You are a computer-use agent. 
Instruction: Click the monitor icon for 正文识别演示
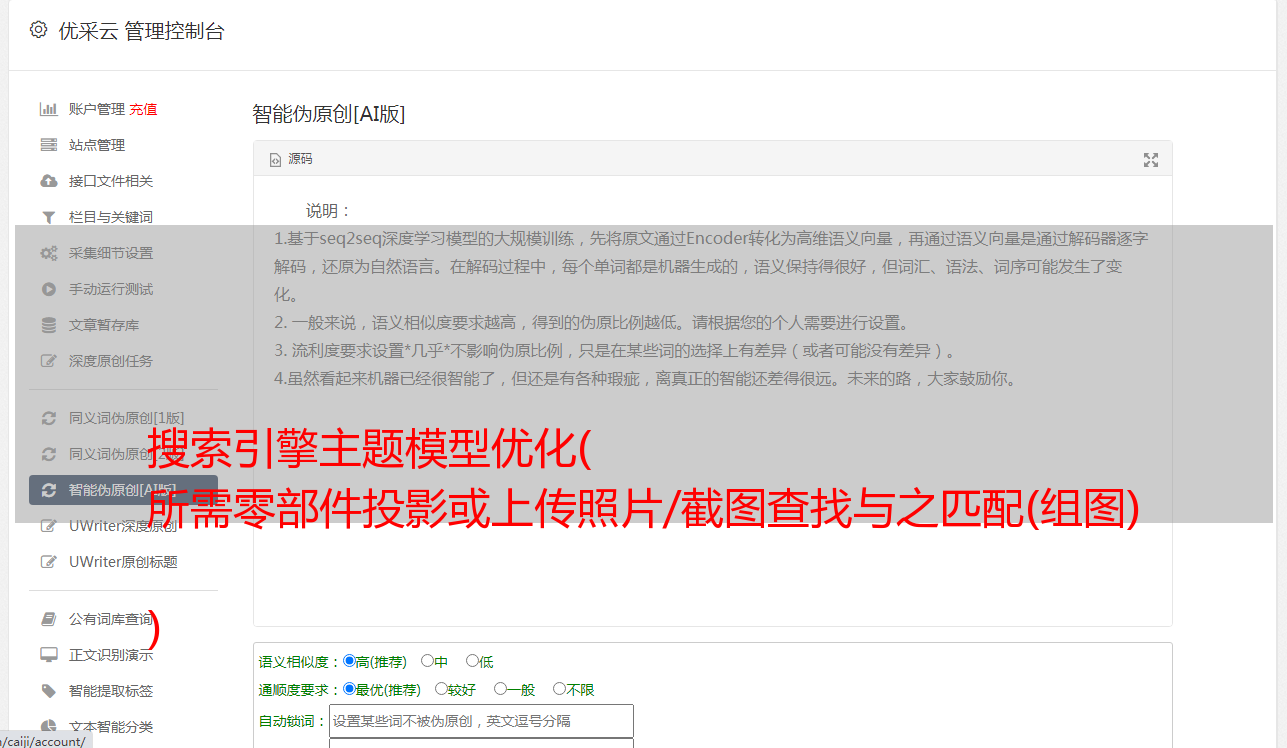coord(48,655)
